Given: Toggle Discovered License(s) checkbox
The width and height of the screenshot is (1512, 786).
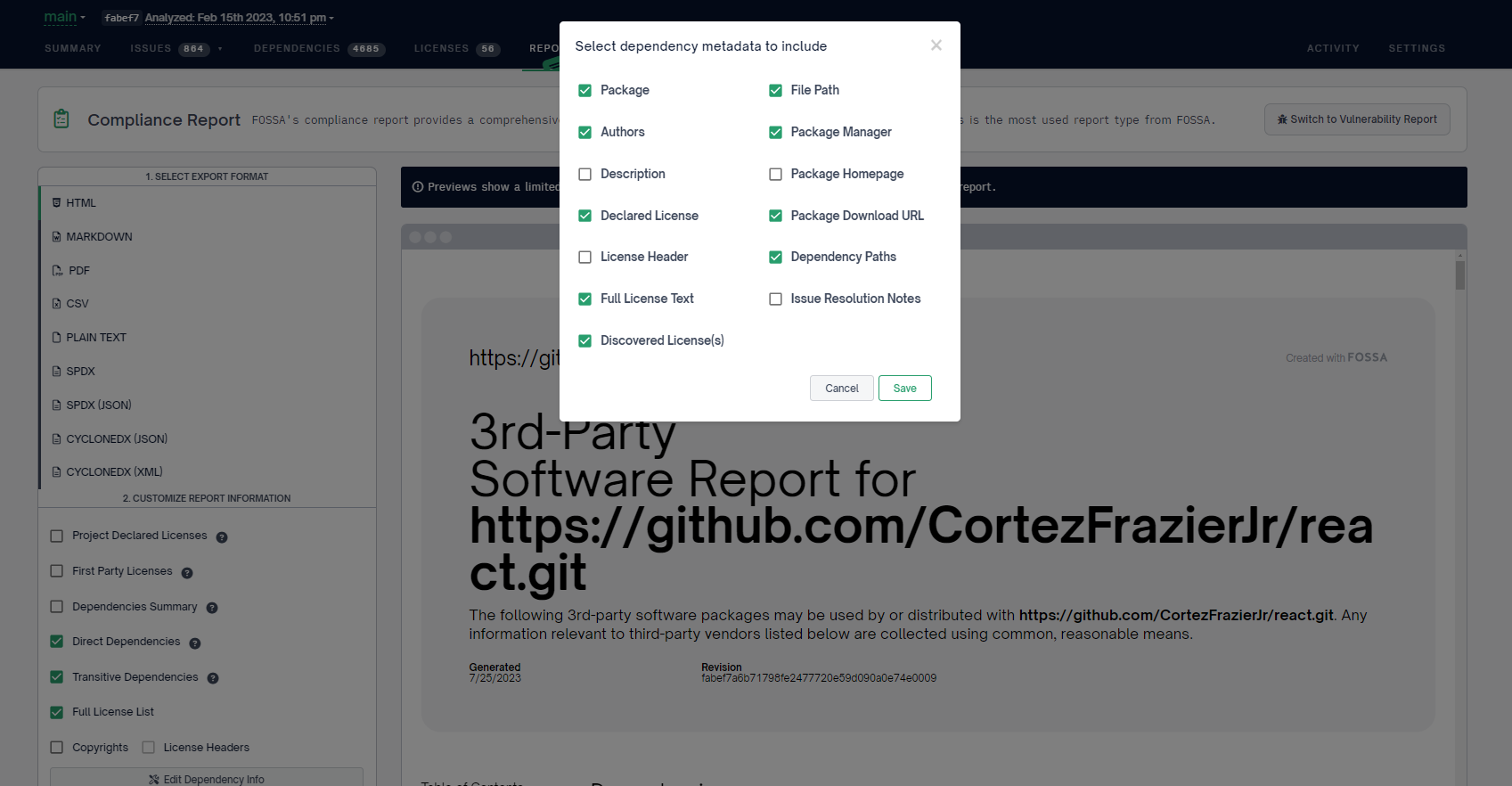Looking at the screenshot, I should 584,340.
